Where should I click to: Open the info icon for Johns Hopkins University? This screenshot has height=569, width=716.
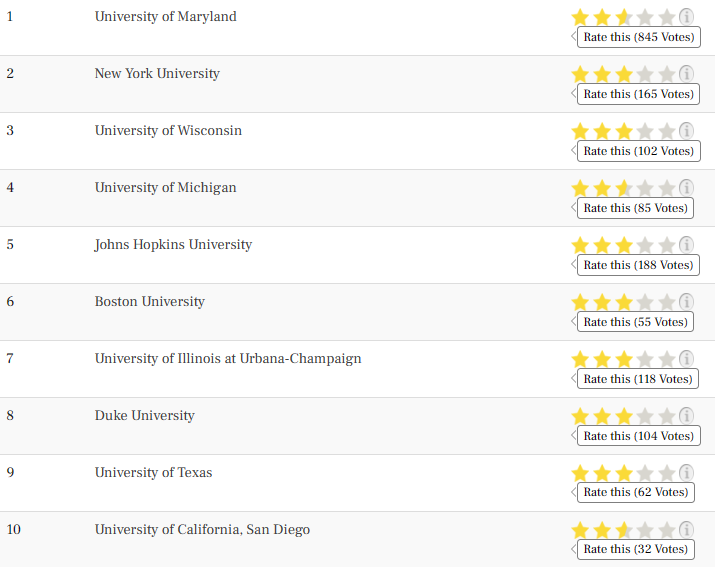tap(686, 245)
